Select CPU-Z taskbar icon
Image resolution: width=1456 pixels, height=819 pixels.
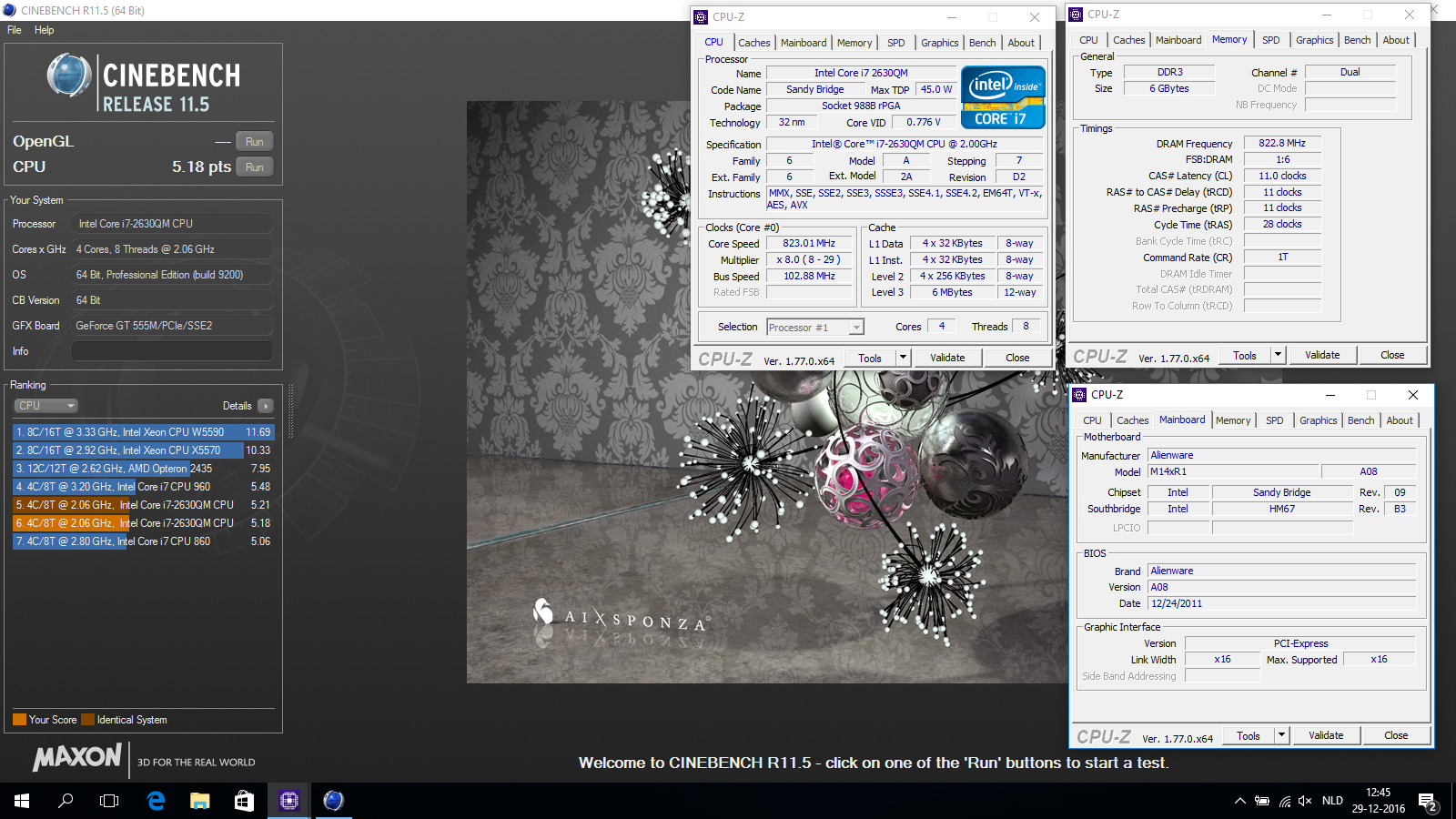(289, 801)
